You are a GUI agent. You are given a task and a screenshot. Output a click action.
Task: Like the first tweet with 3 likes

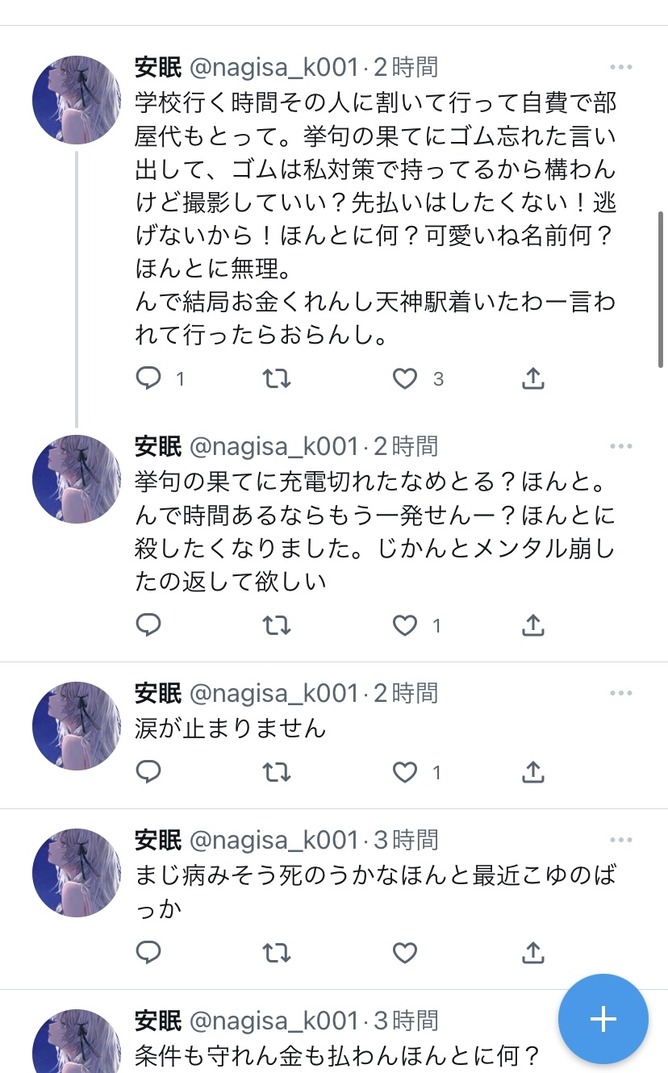404,379
